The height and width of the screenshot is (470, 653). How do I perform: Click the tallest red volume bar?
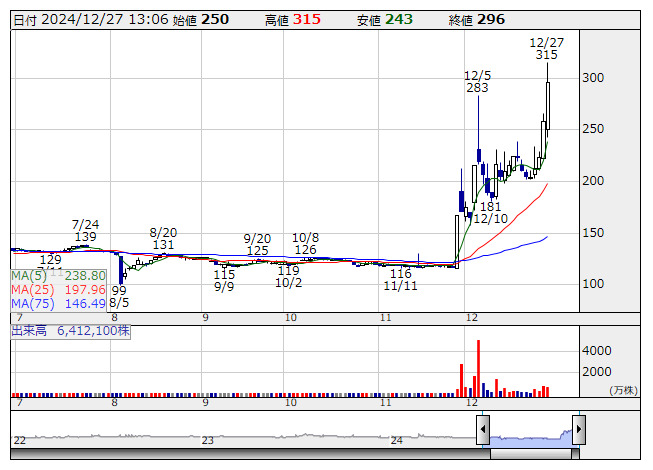click(479, 368)
